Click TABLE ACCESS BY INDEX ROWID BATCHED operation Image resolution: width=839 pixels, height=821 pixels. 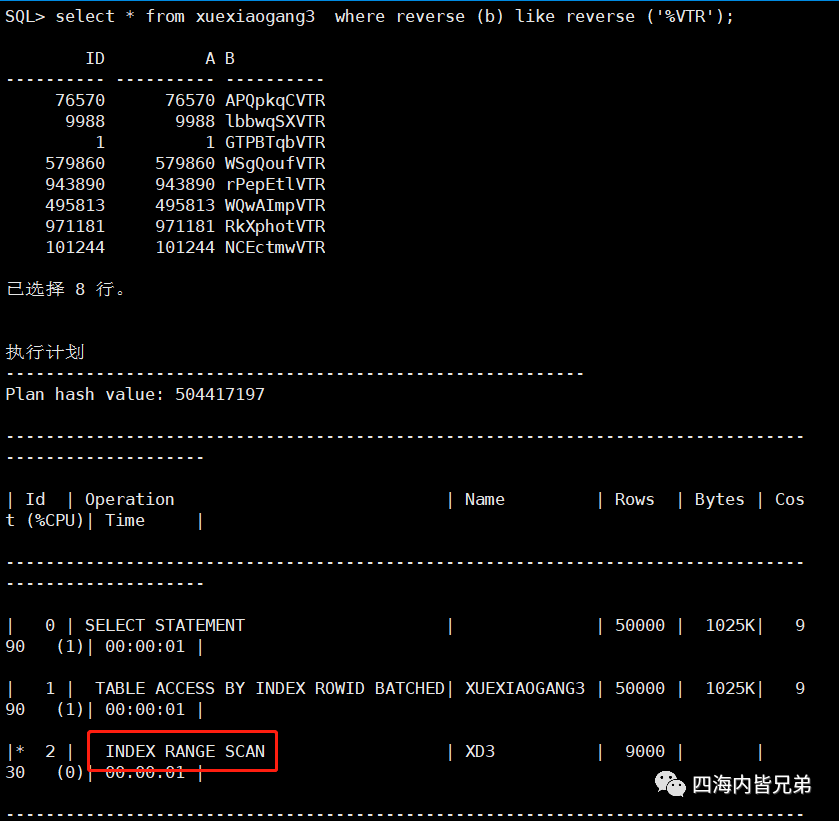[x=270, y=688]
